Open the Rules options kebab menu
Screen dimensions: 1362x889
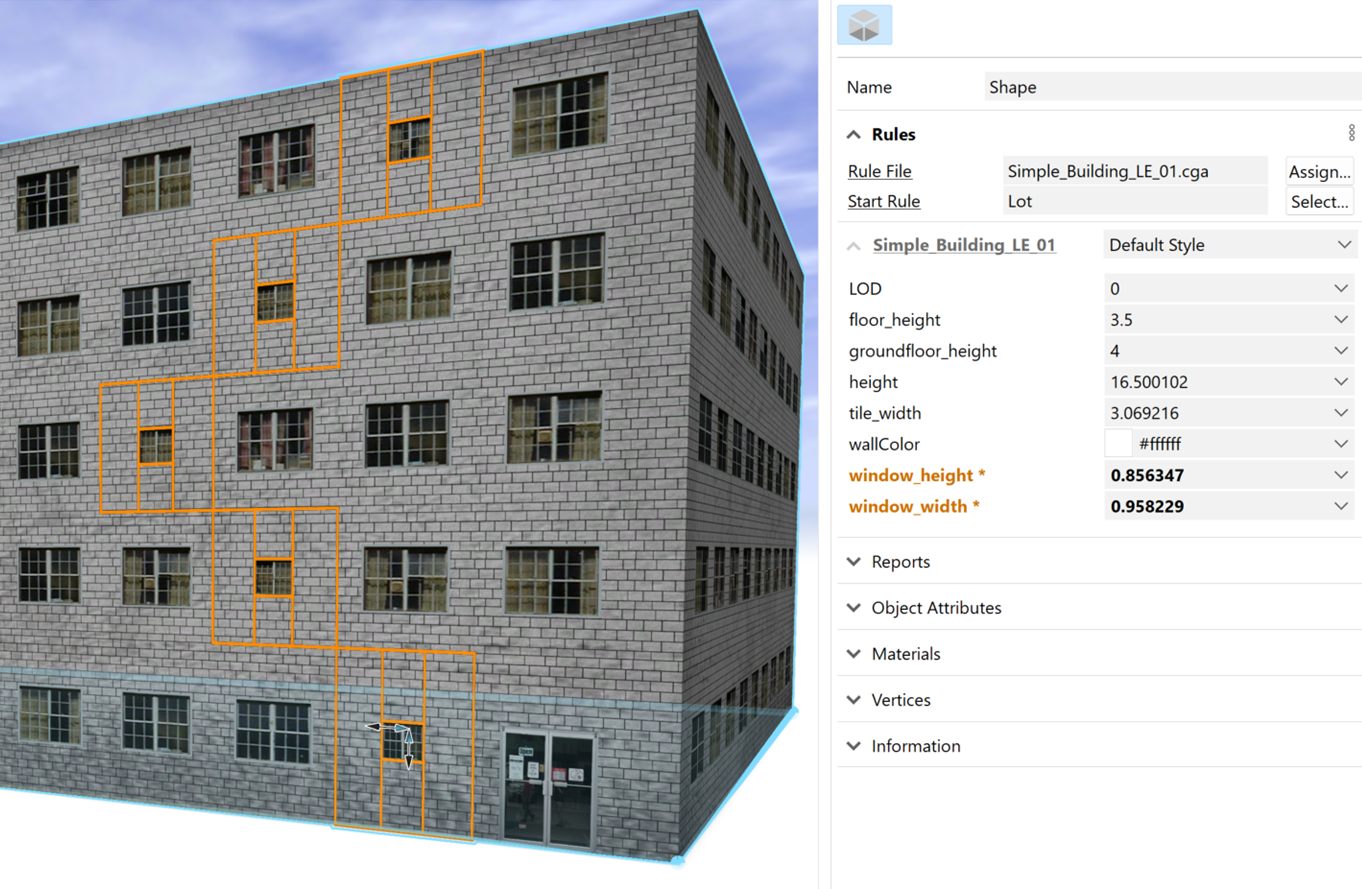point(1351,134)
